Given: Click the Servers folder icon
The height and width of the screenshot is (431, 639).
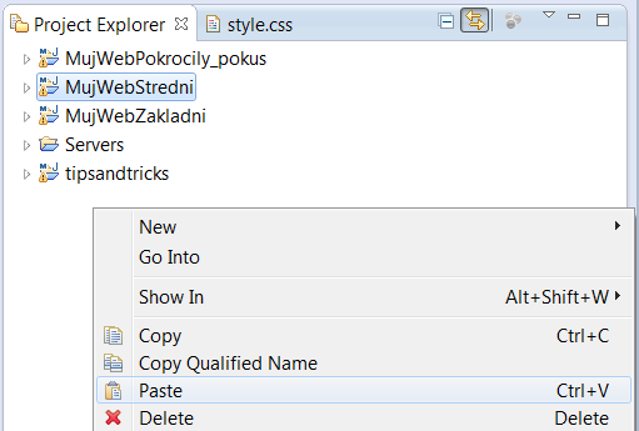Looking at the screenshot, I should (49, 145).
